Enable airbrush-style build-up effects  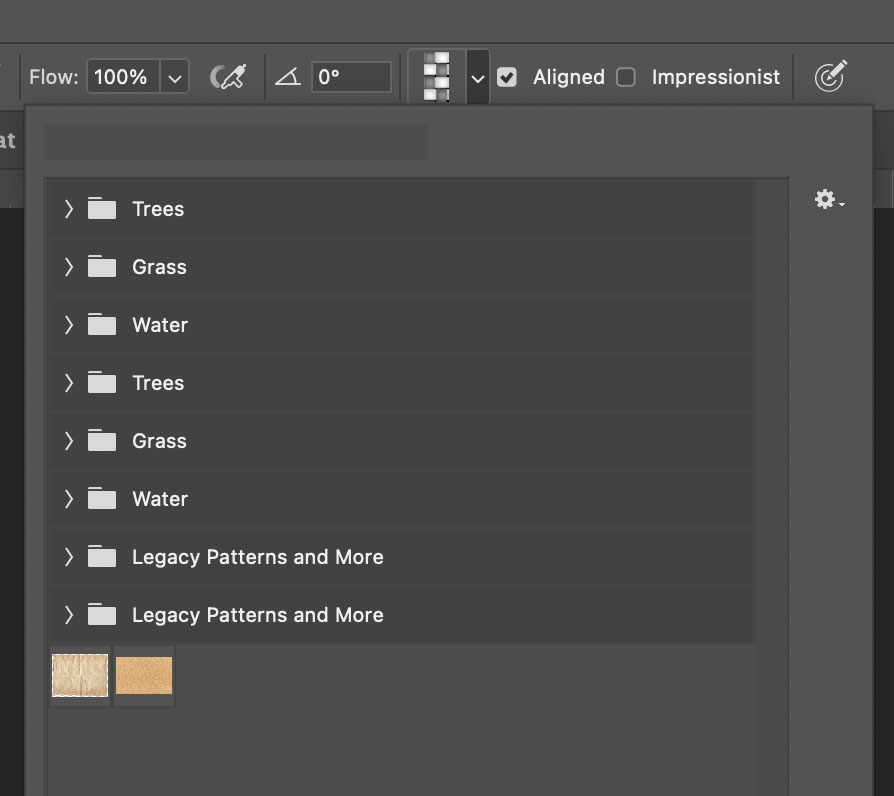tap(229, 76)
